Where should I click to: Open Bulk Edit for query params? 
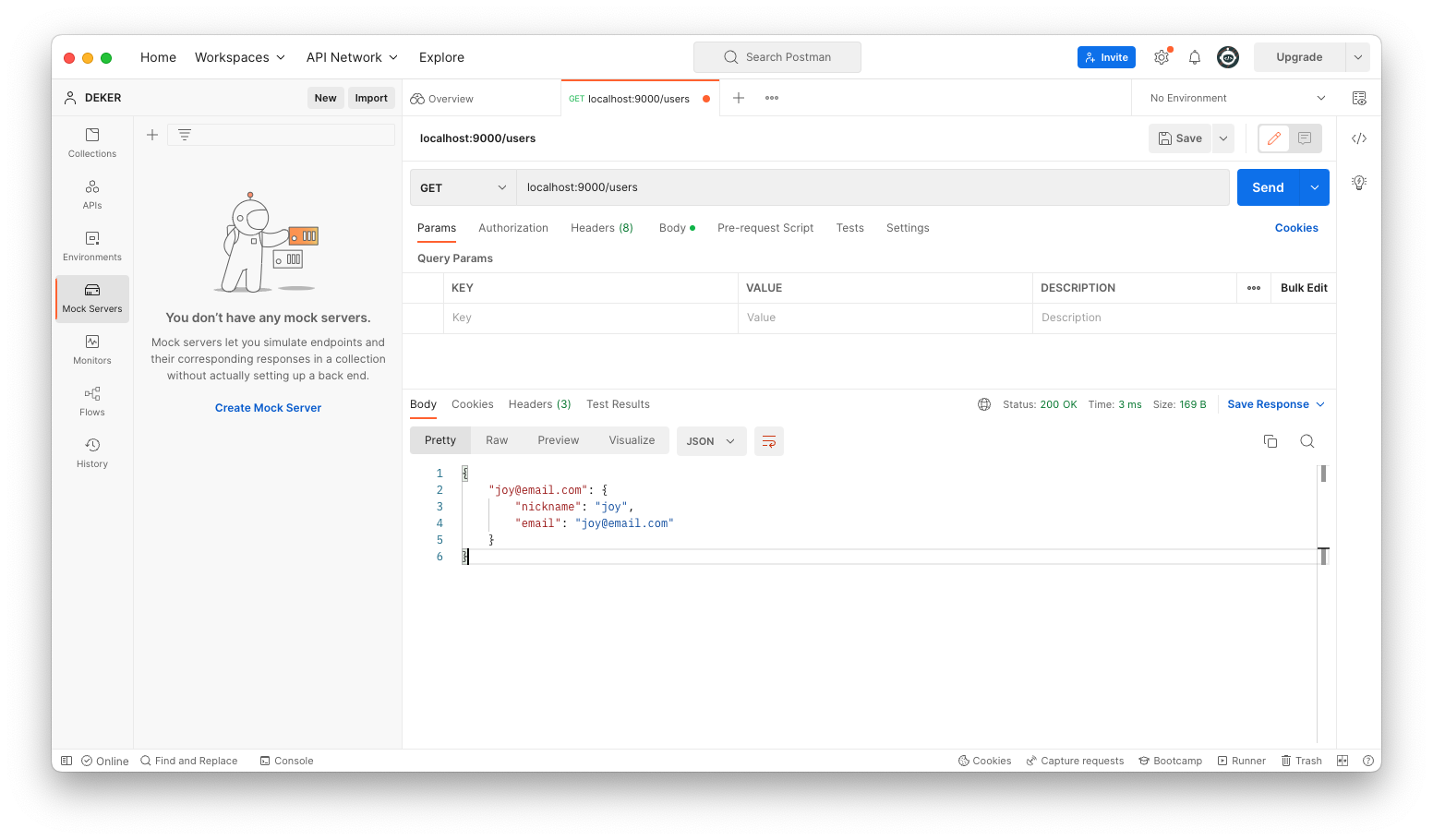coord(1304,288)
